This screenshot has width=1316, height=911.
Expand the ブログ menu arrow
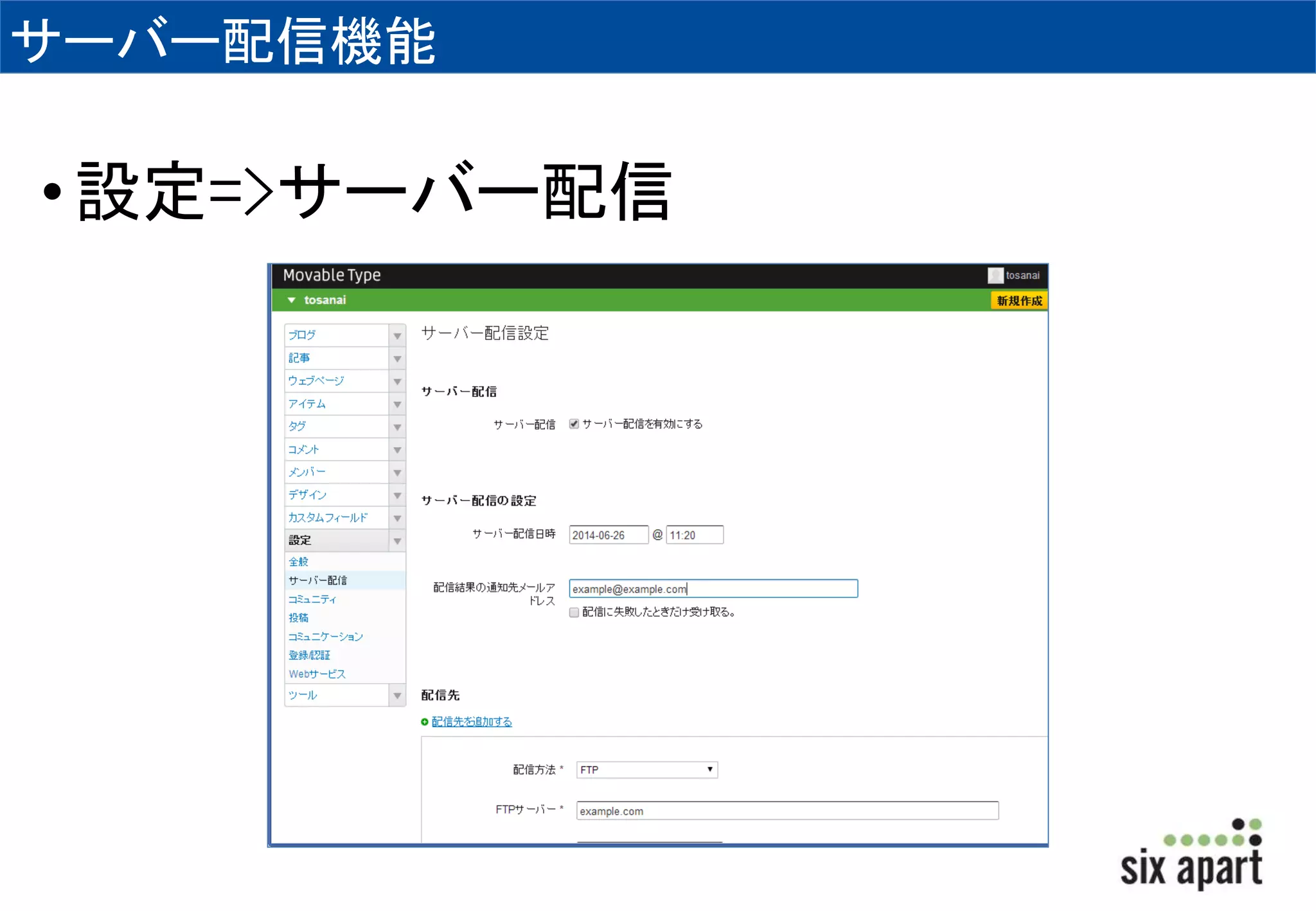[397, 335]
